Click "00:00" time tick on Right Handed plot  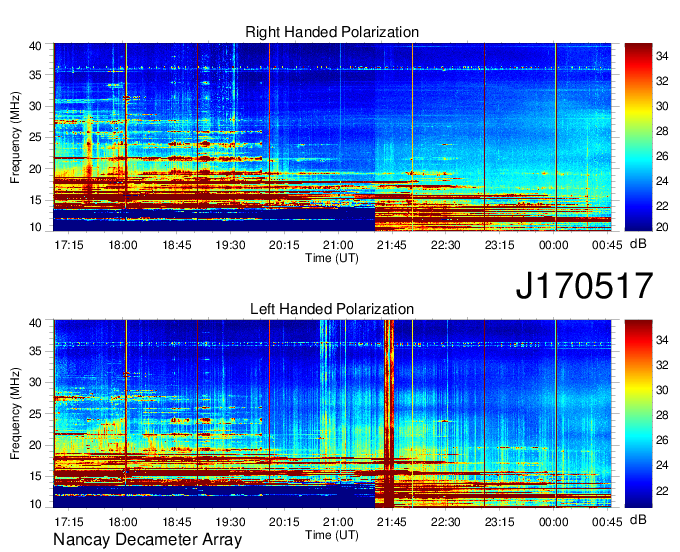(x=553, y=245)
